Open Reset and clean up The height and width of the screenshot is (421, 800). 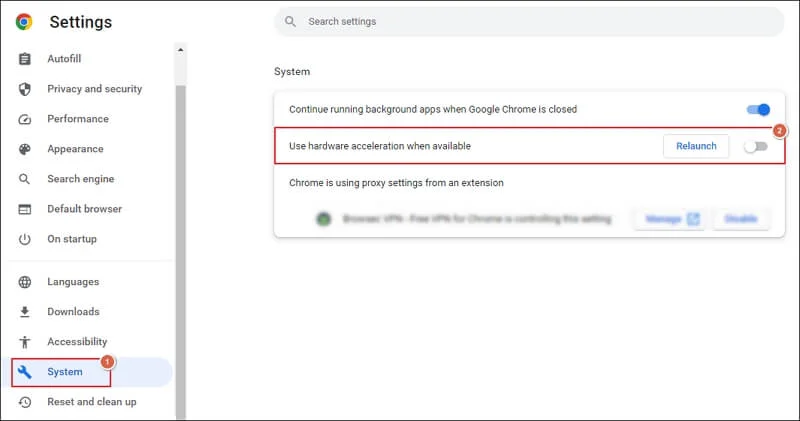coord(92,402)
